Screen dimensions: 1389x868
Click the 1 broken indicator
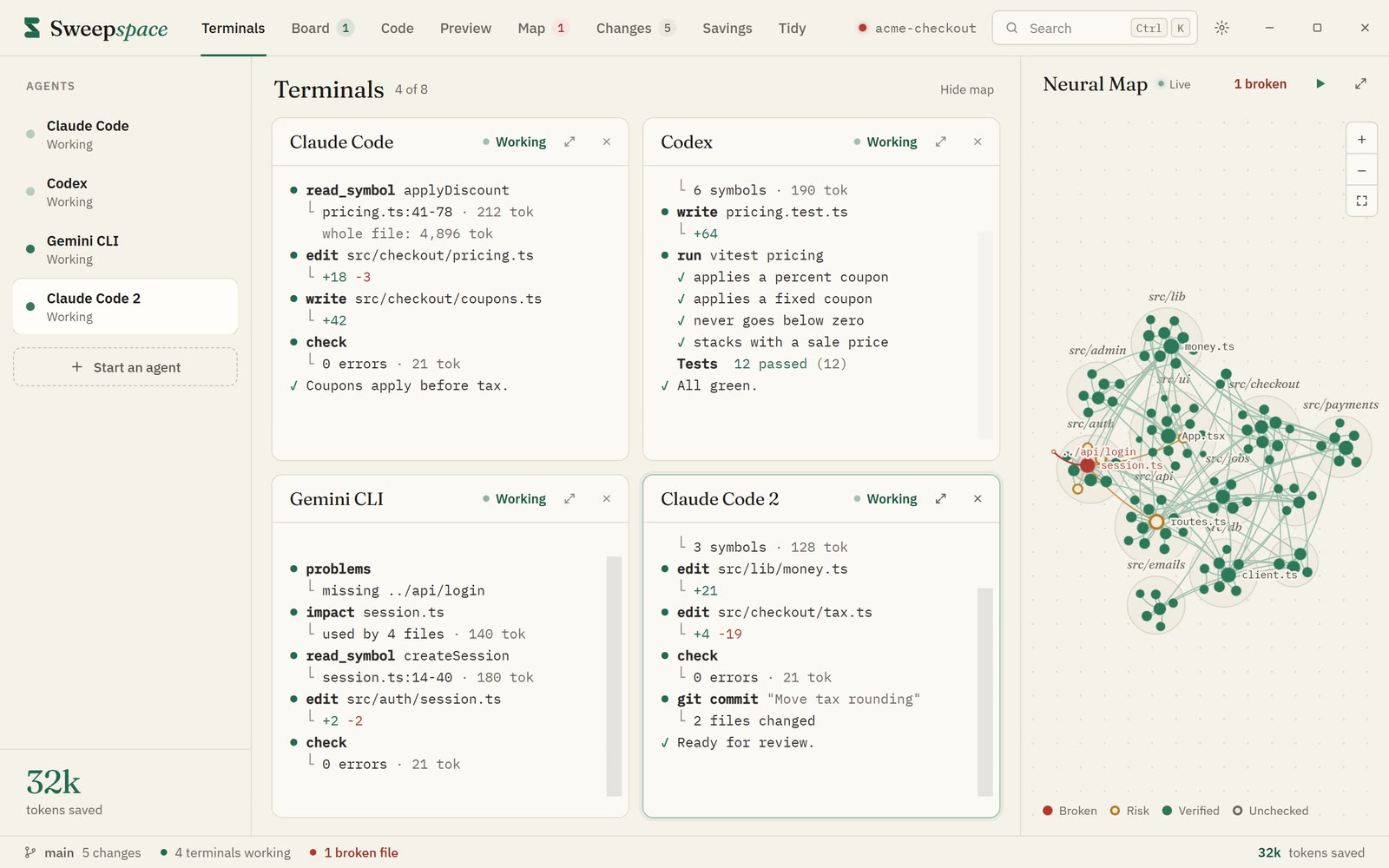coord(1260,84)
